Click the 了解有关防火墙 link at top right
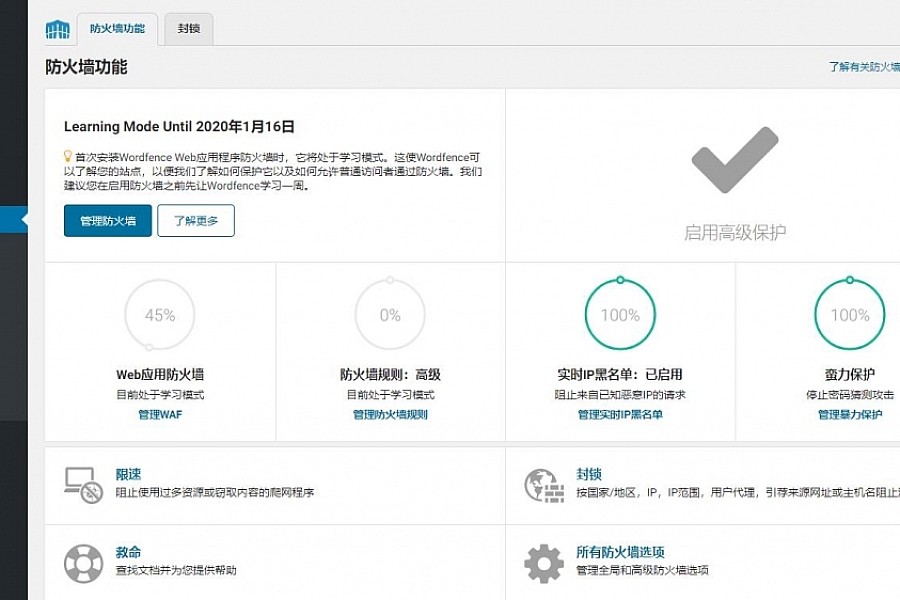The height and width of the screenshot is (600, 900). (864, 67)
